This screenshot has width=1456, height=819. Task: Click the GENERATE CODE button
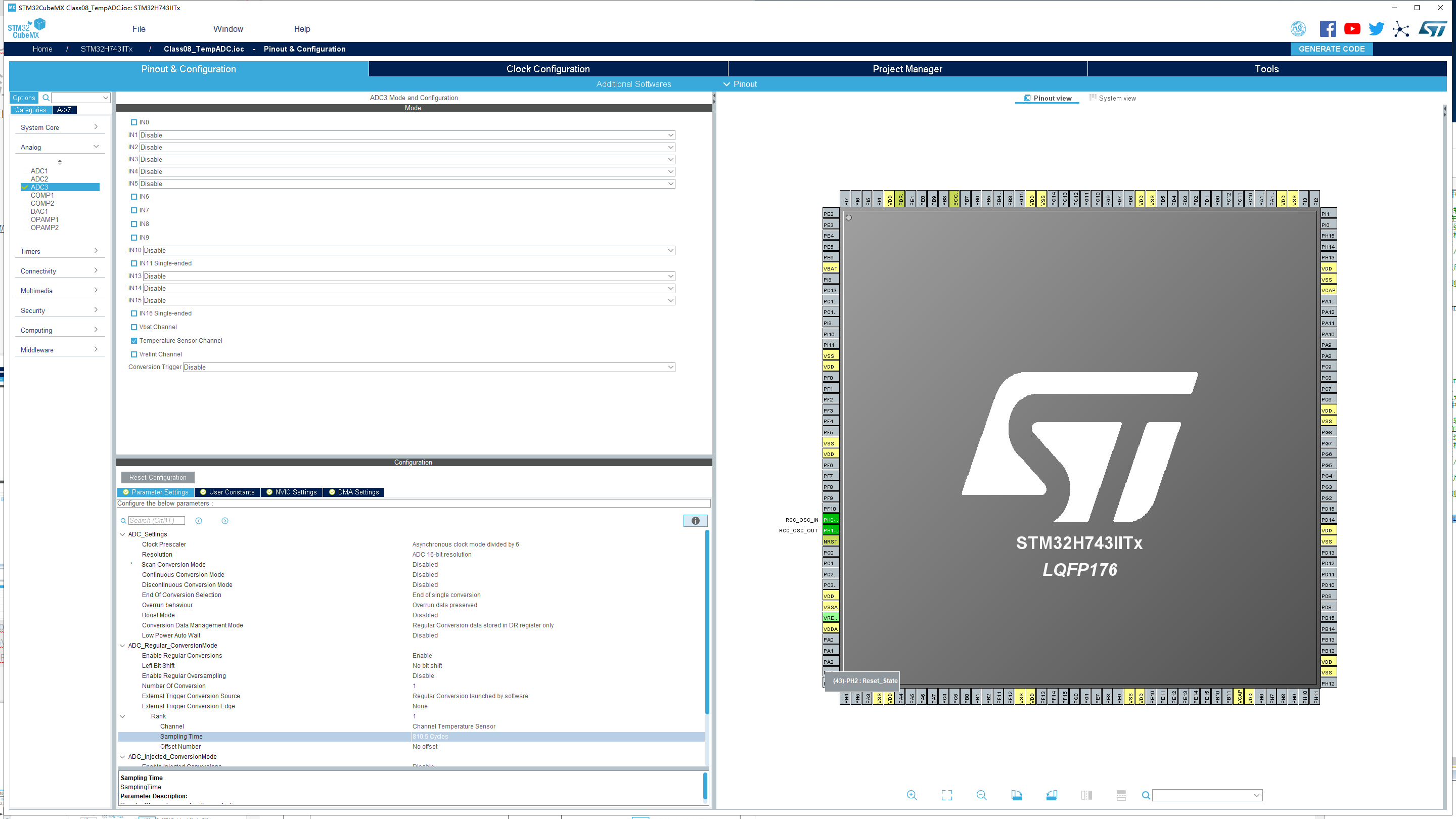pyautogui.click(x=1332, y=49)
